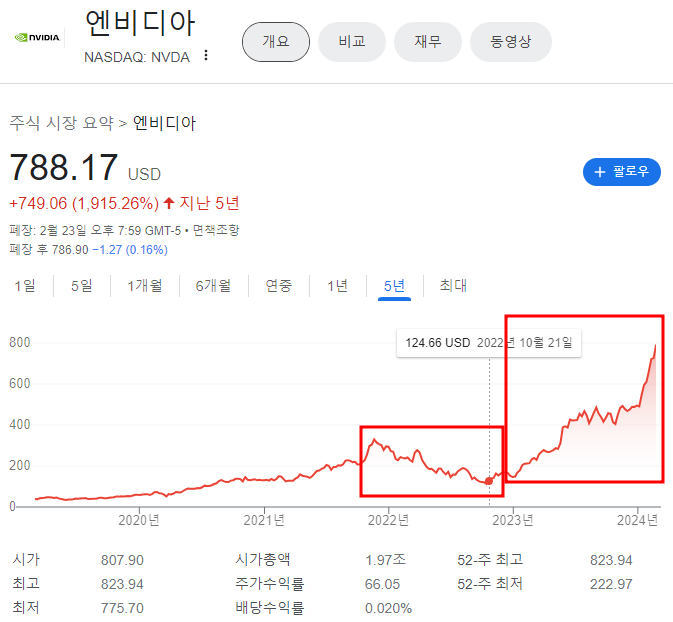
Task: Click the 2023년 axis label
Action: 513,520
